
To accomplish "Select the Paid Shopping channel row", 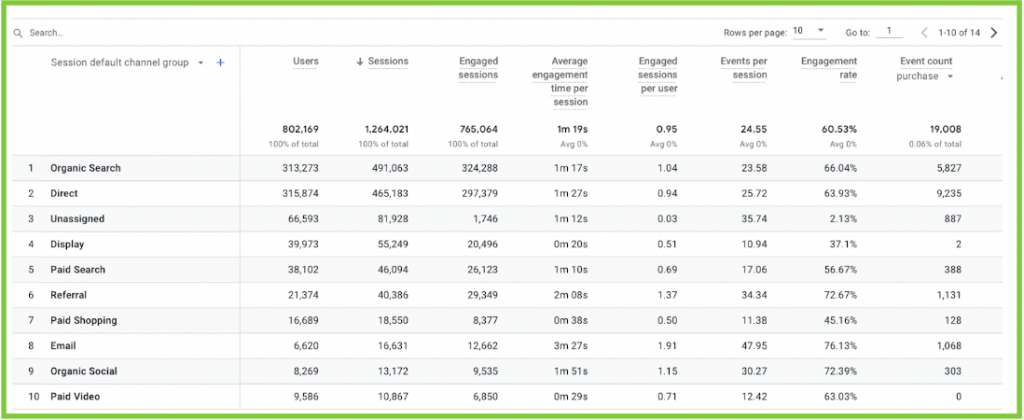I will [x=83, y=320].
